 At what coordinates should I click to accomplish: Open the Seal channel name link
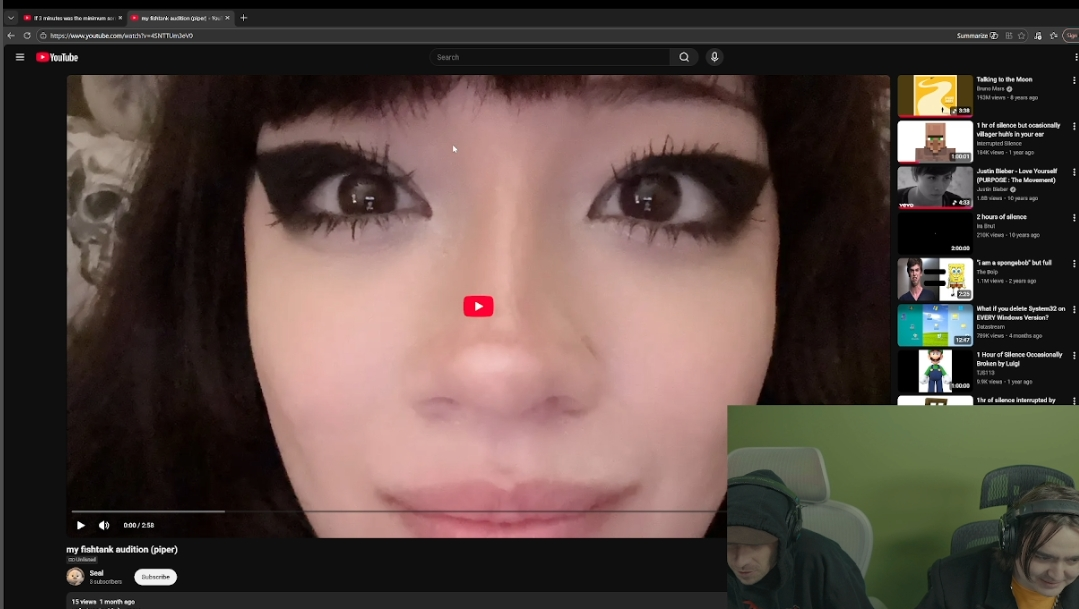96,573
